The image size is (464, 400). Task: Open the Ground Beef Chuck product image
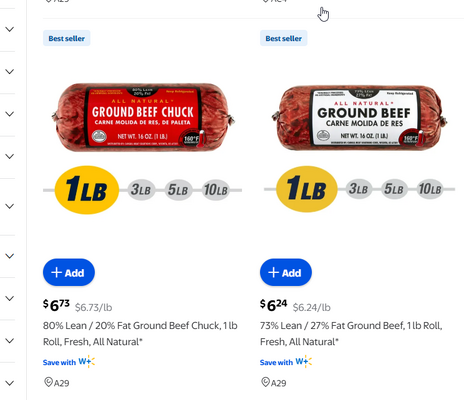coord(143,117)
